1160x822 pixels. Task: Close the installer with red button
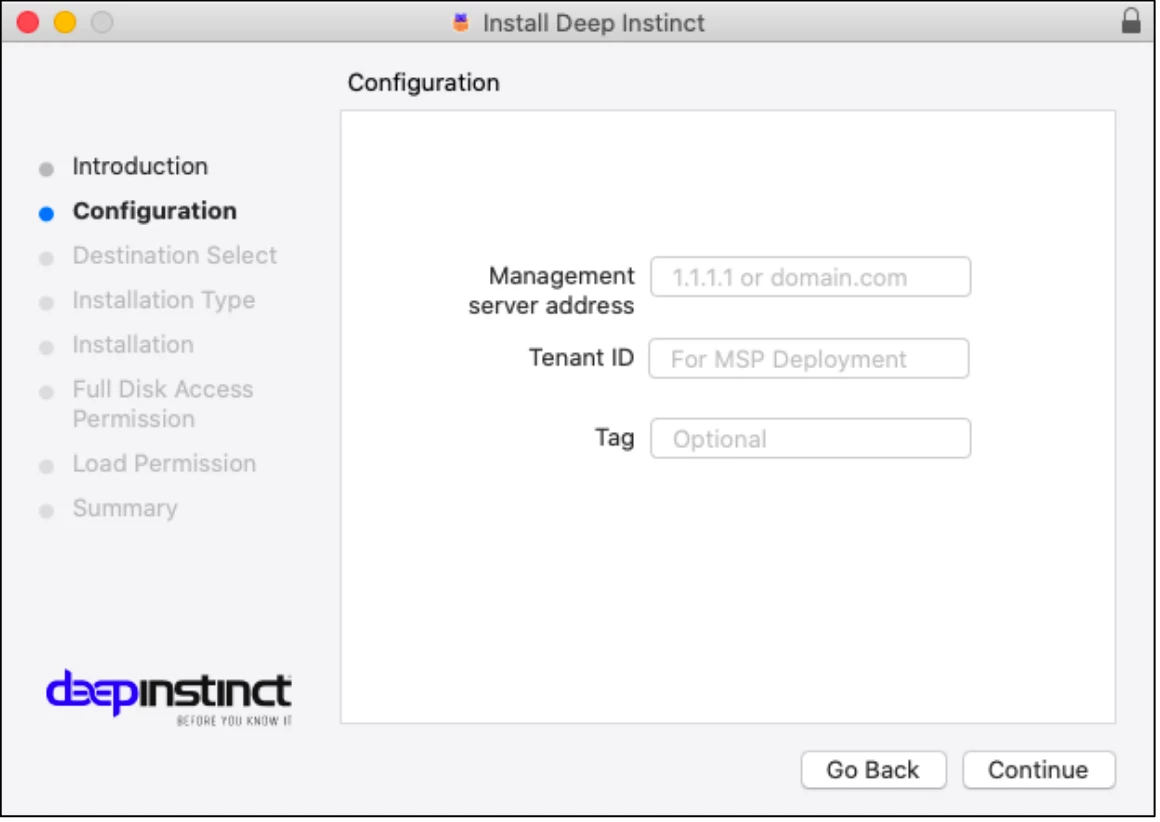pyautogui.click(x=28, y=22)
